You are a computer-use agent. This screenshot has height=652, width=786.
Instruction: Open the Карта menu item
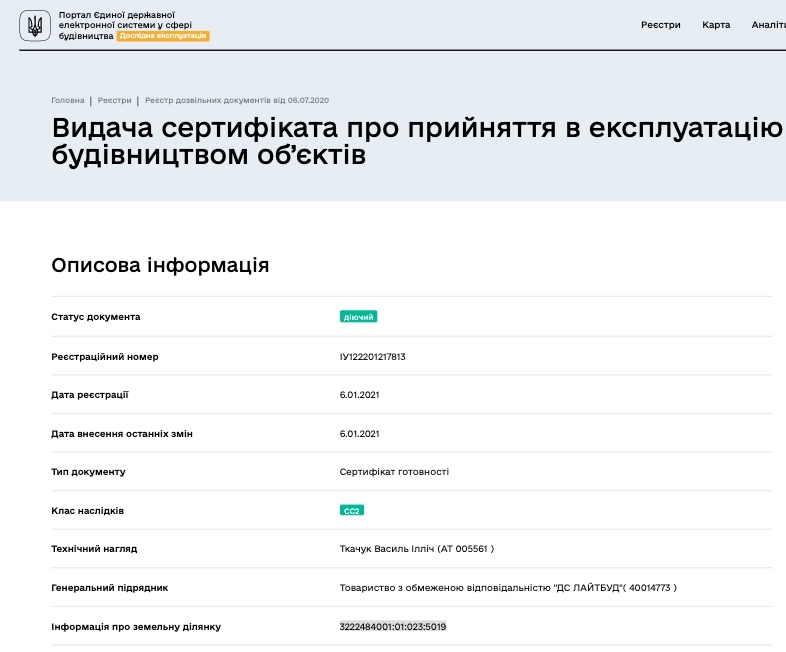716,25
